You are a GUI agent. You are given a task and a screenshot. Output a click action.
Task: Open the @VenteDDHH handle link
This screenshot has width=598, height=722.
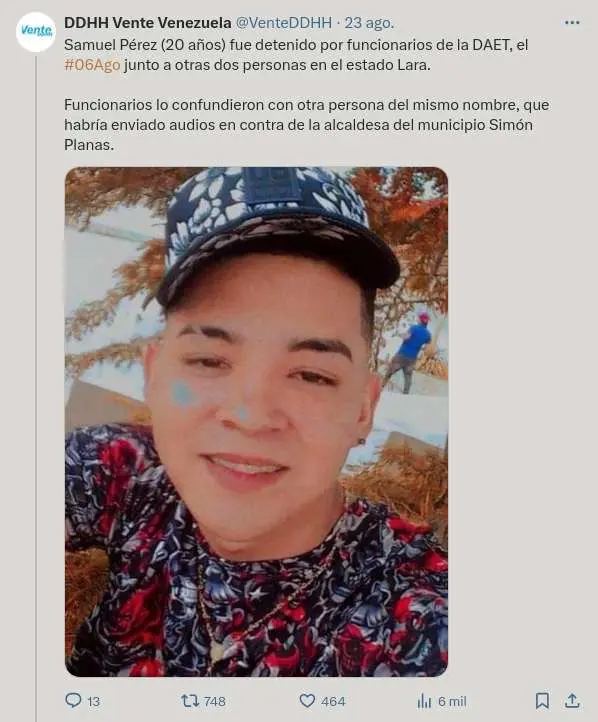coord(284,23)
